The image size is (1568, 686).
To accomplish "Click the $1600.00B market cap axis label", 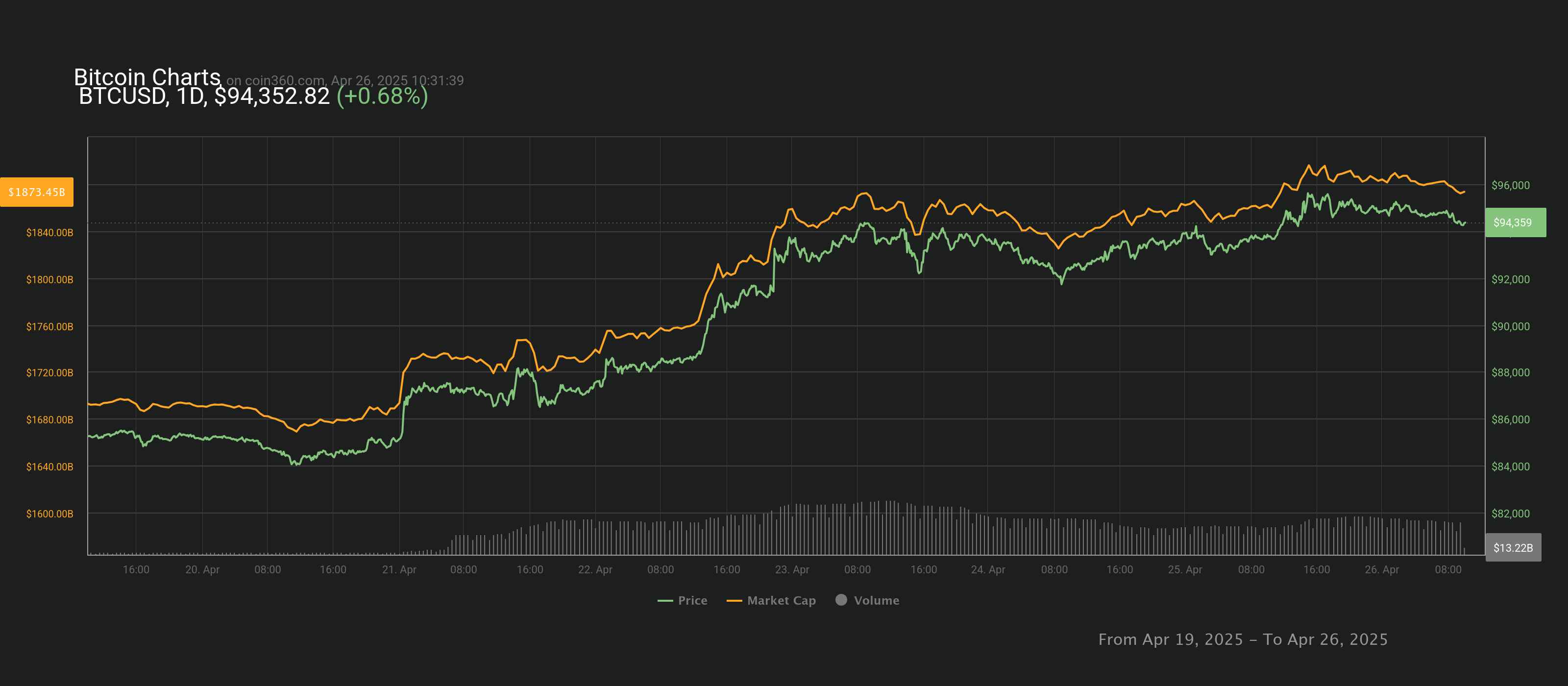I will tap(49, 514).
